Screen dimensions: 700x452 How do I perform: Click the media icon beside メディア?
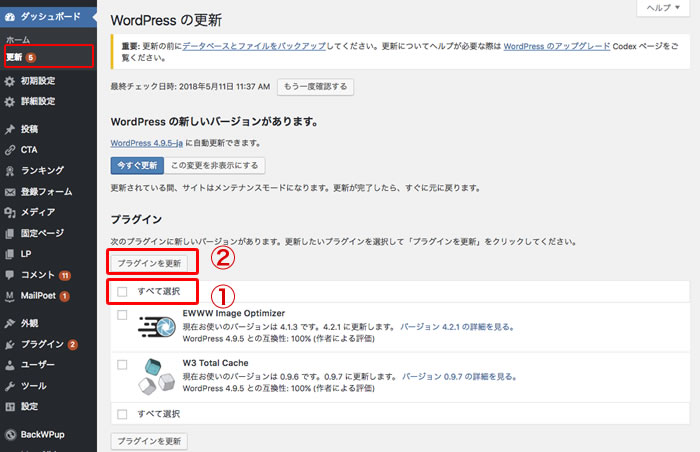(10, 212)
